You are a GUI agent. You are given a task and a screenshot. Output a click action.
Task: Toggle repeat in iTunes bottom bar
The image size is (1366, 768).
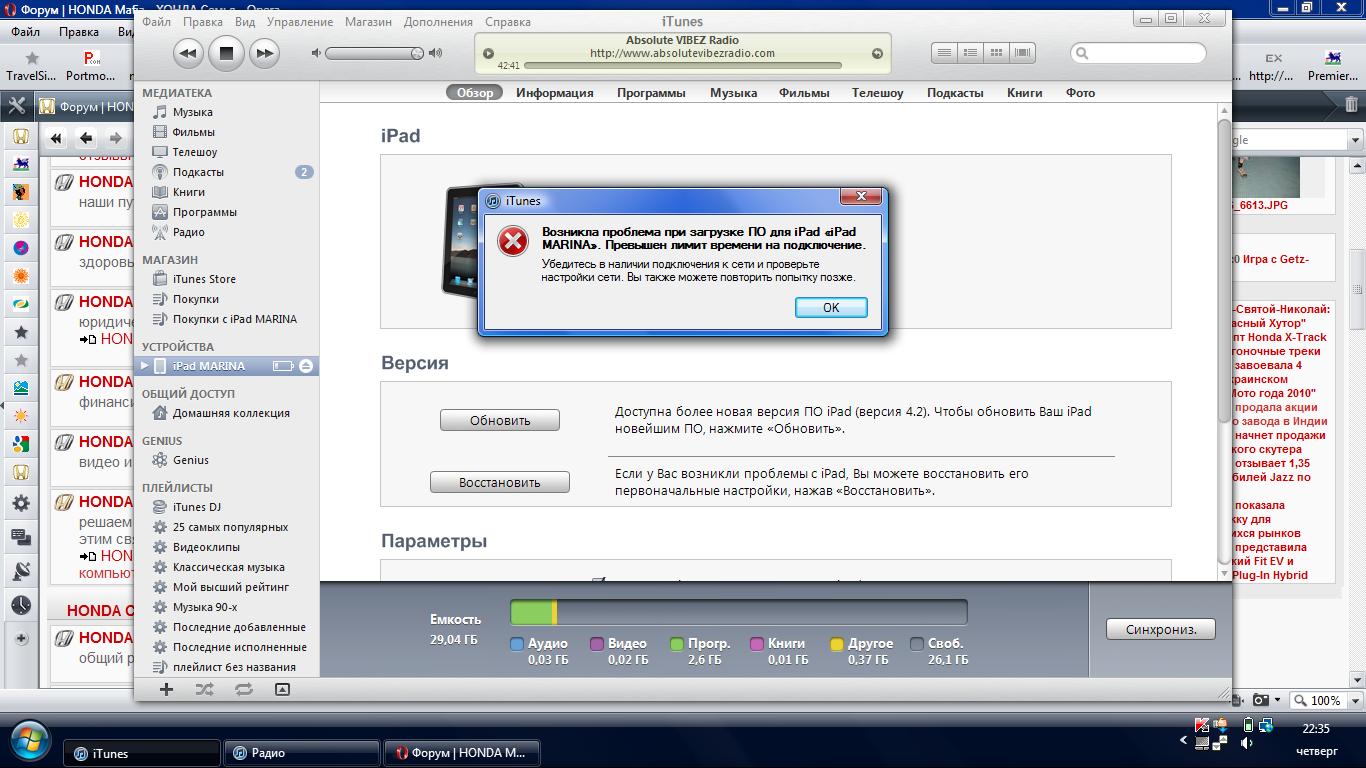(244, 689)
